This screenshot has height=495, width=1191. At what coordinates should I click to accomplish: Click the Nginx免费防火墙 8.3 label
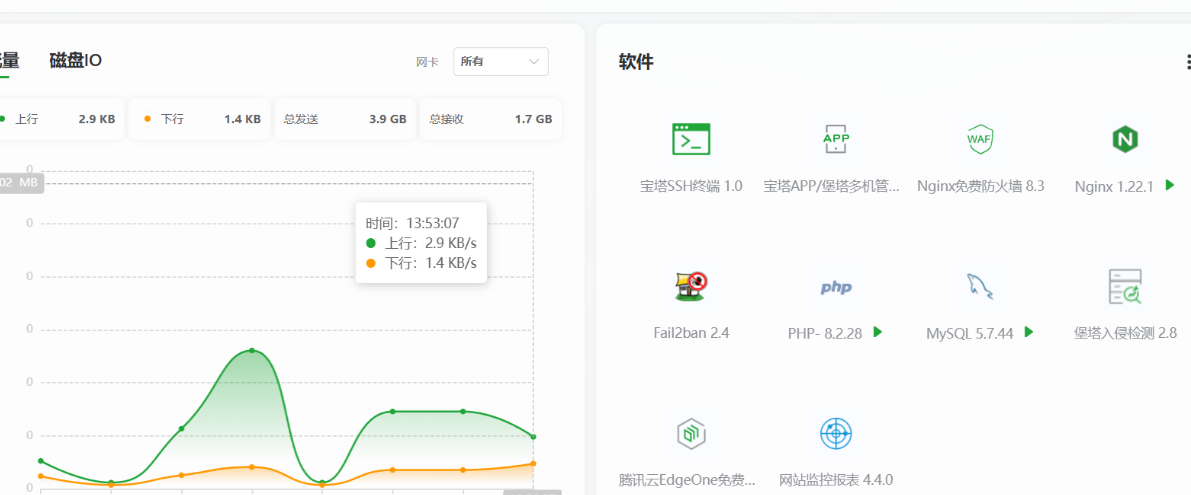coord(981,186)
